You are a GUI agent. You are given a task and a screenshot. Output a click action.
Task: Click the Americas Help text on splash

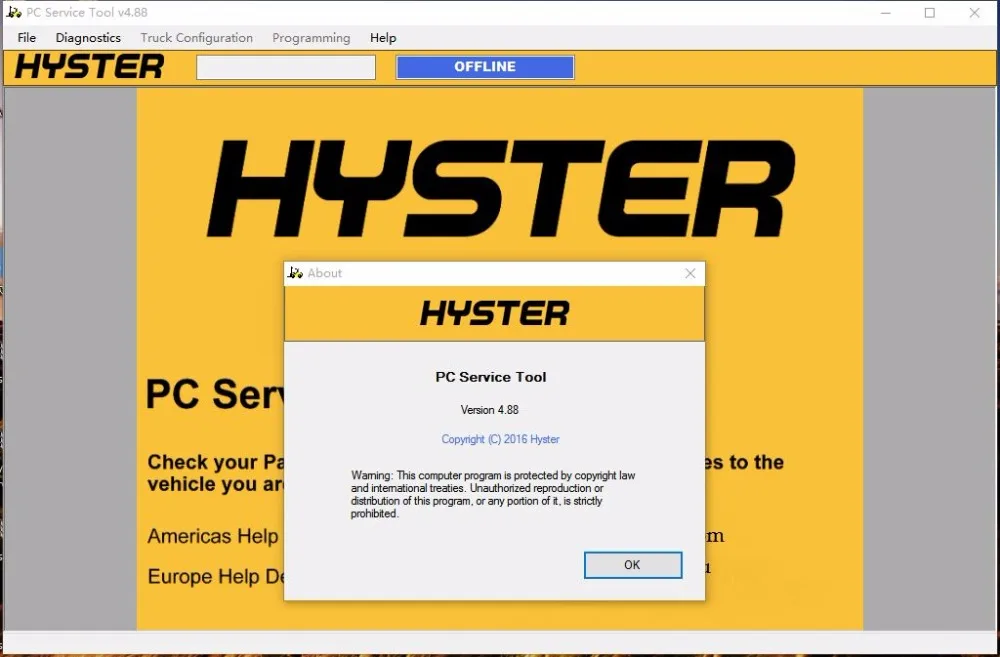[x=212, y=536]
